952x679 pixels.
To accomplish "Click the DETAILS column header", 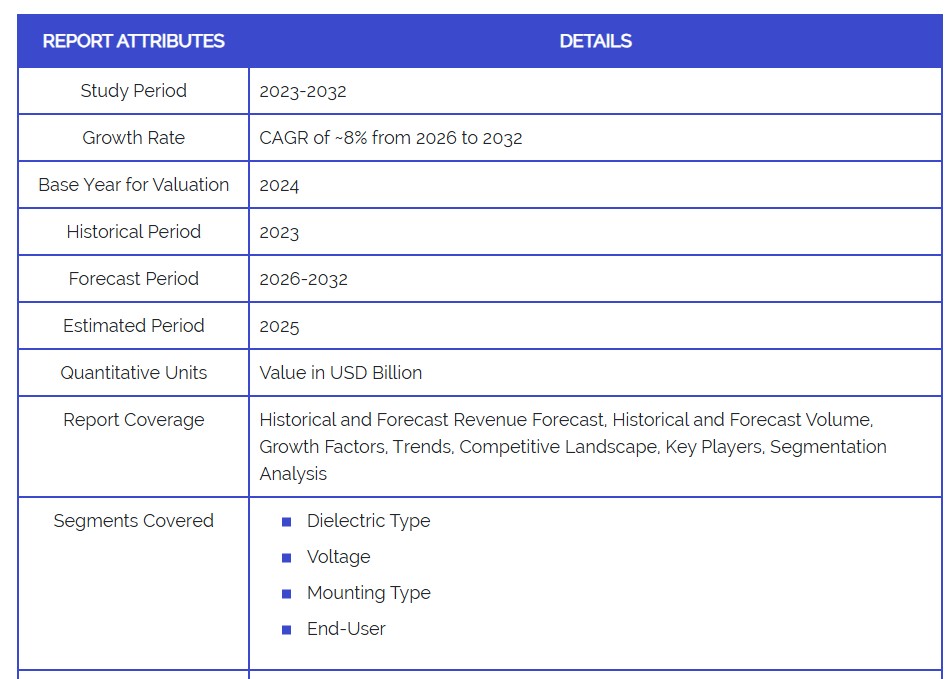I will (x=595, y=41).
